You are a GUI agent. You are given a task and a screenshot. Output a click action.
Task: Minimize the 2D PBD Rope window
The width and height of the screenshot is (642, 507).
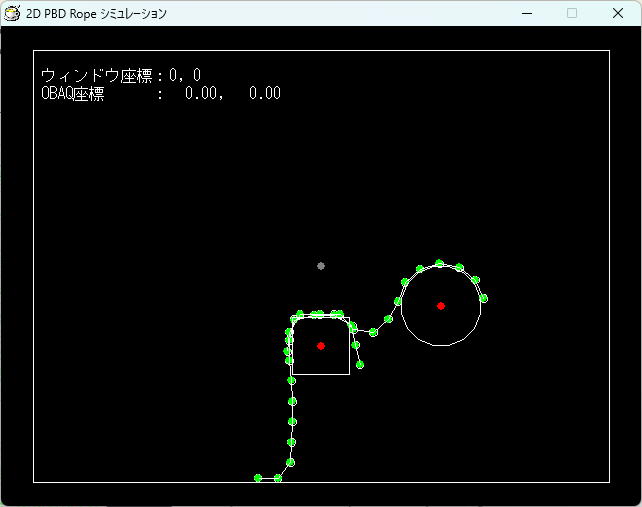527,14
